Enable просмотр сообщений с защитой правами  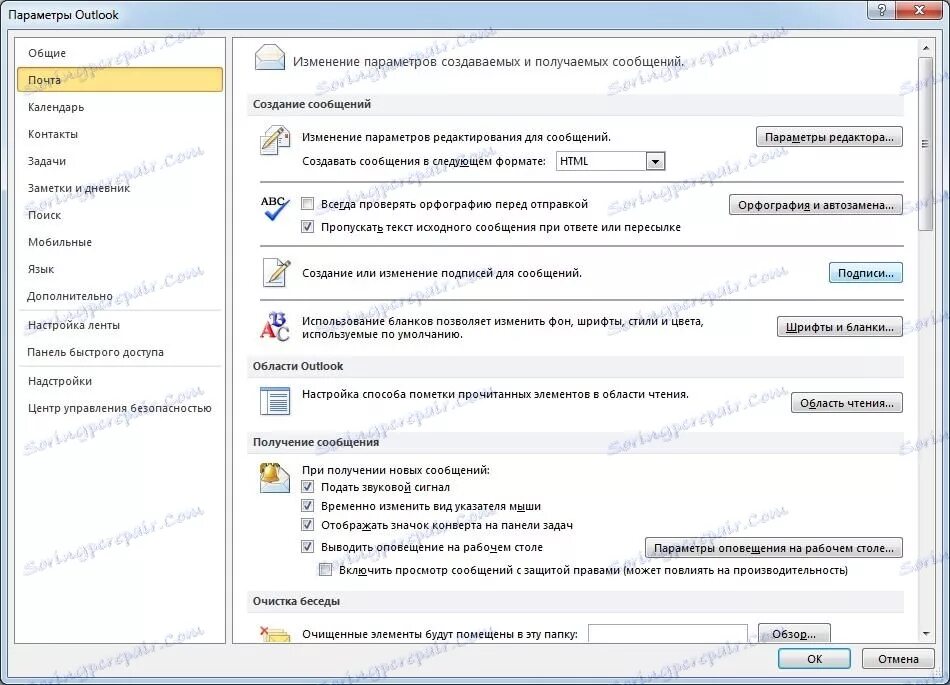[x=326, y=570]
